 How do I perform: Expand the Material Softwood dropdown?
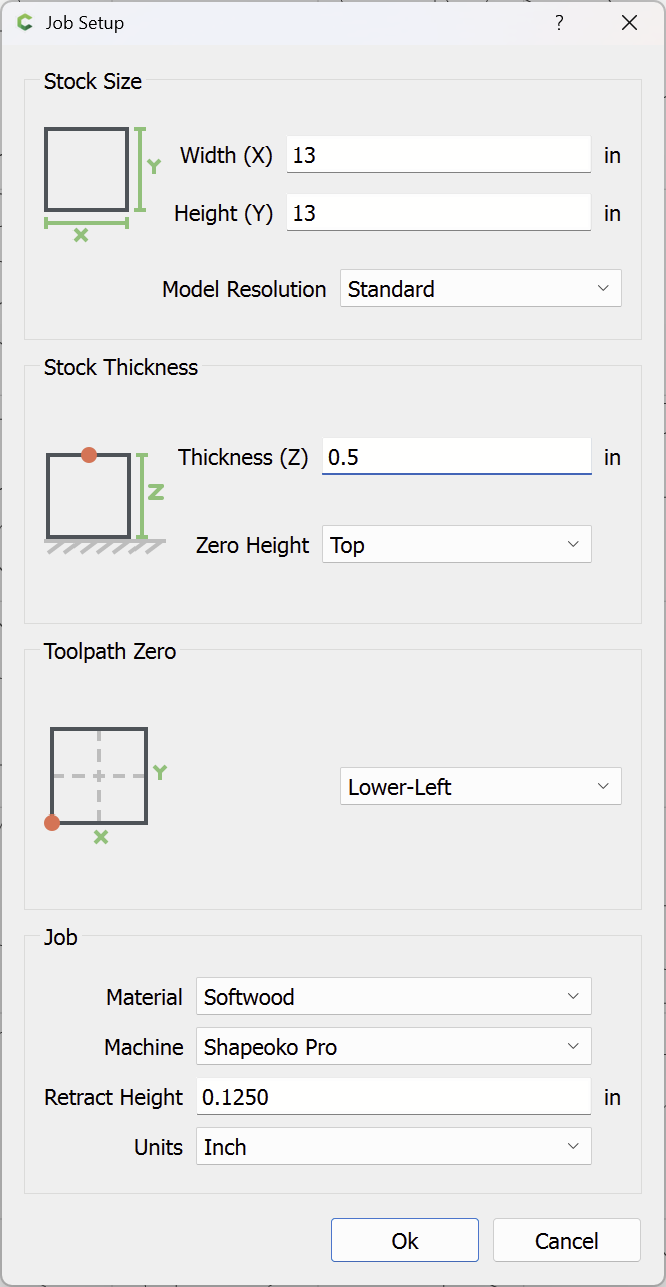click(x=393, y=997)
